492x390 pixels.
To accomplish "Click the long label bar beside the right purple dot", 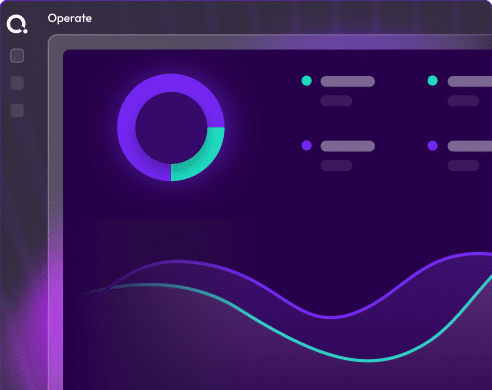I will [470, 146].
